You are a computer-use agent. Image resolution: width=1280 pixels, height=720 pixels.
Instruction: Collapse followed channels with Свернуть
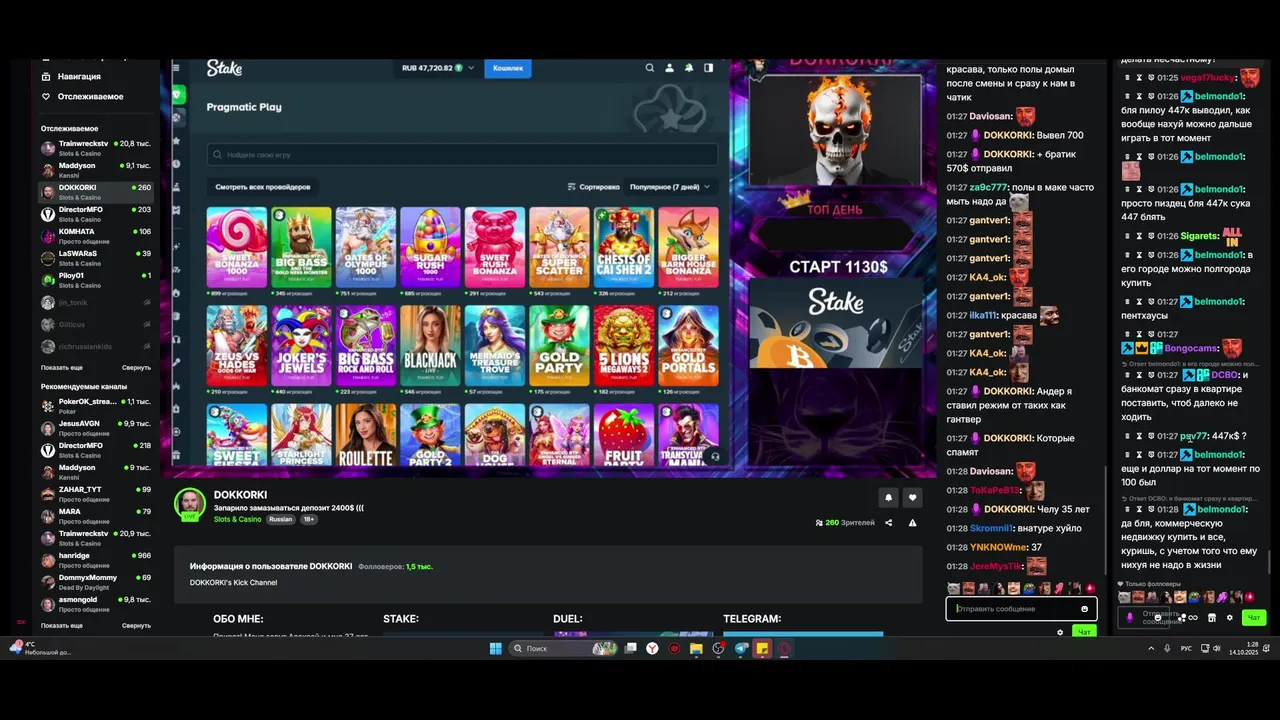point(136,368)
